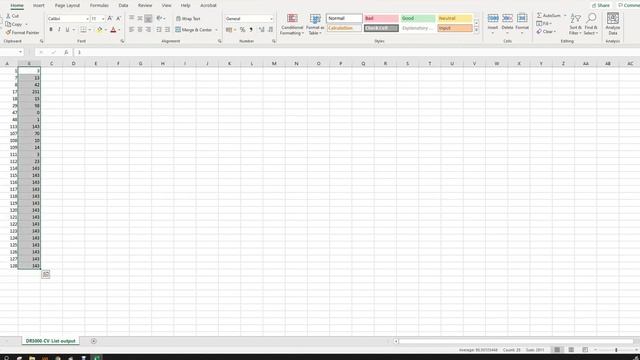The width and height of the screenshot is (640, 360).
Task: Open the font size dropdown
Action: click(103, 19)
